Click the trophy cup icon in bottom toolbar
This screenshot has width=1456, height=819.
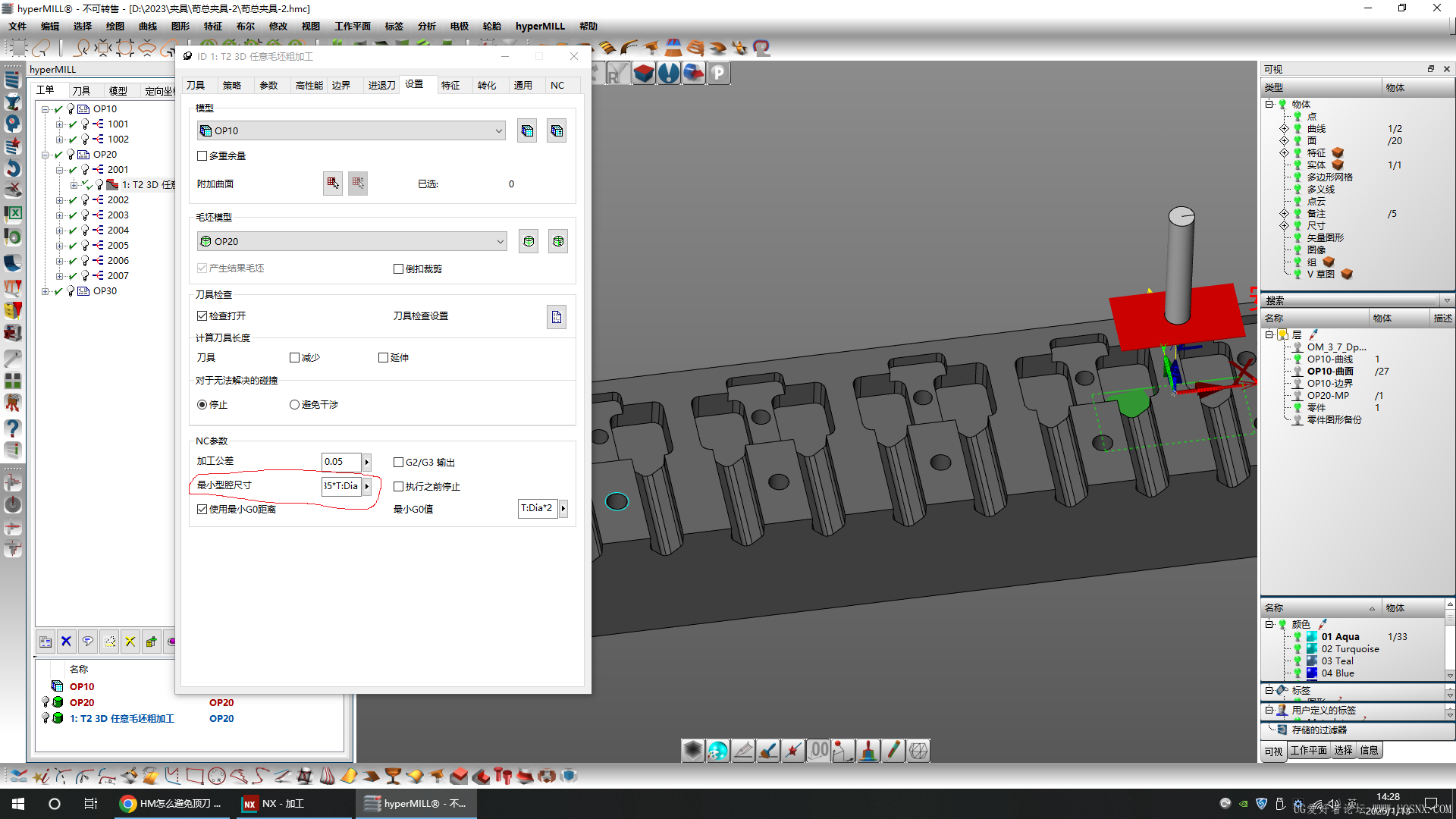393,776
